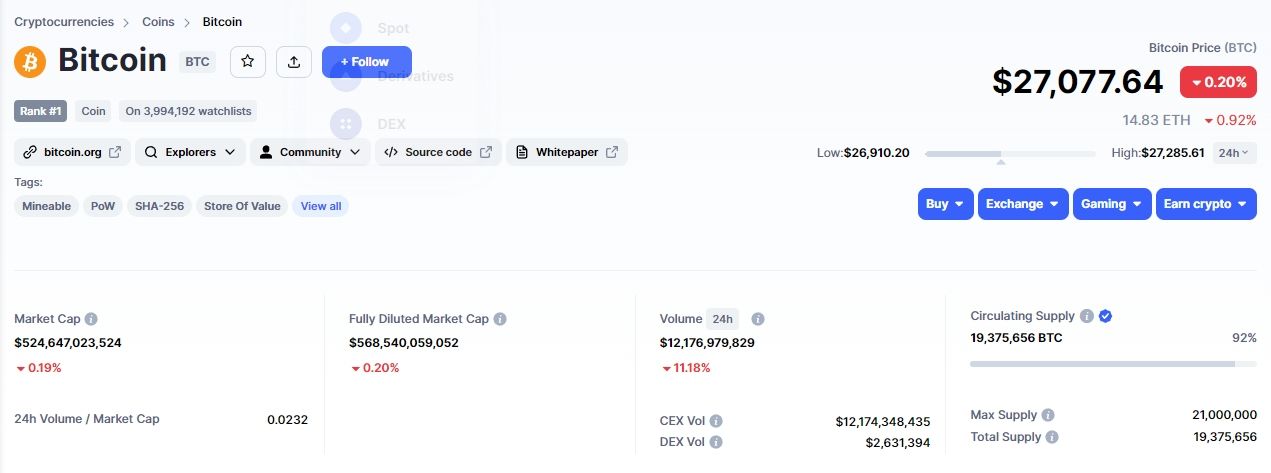Open the Exchange dropdown
The height and width of the screenshot is (473, 1271).
(x=1023, y=204)
